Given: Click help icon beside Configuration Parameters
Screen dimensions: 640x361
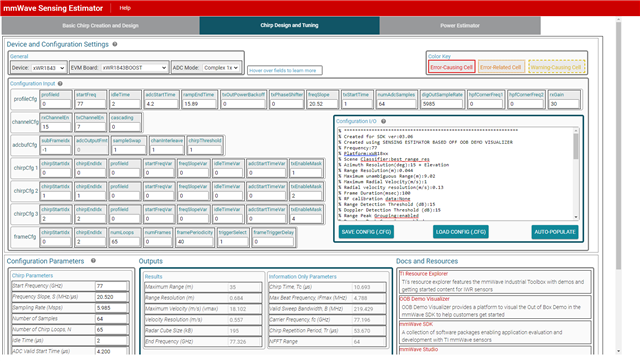Looking at the screenshot, I should pos(93,261).
